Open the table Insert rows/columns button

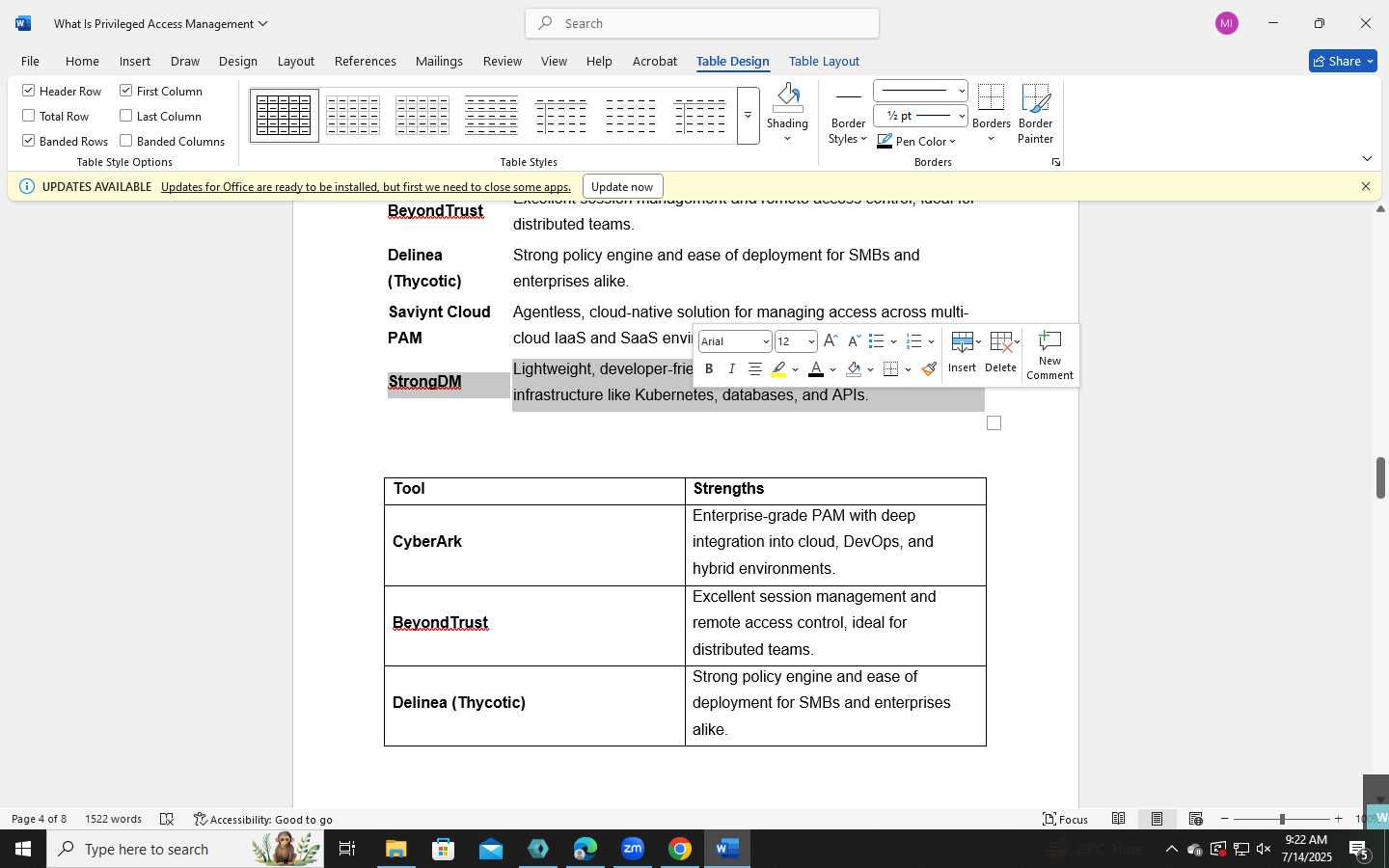tap(963, 352)
